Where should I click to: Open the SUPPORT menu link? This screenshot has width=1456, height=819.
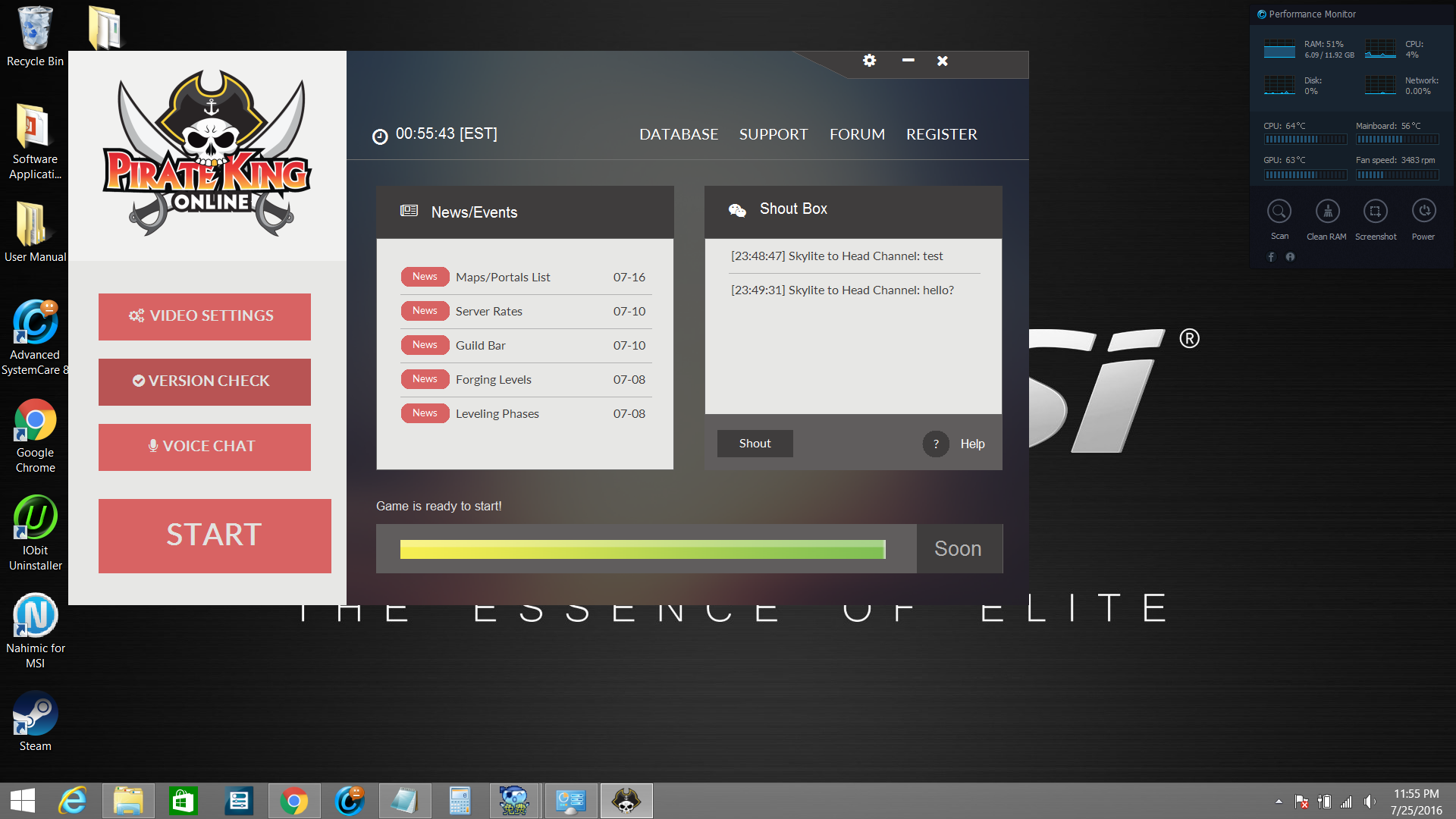click(773, 135)
